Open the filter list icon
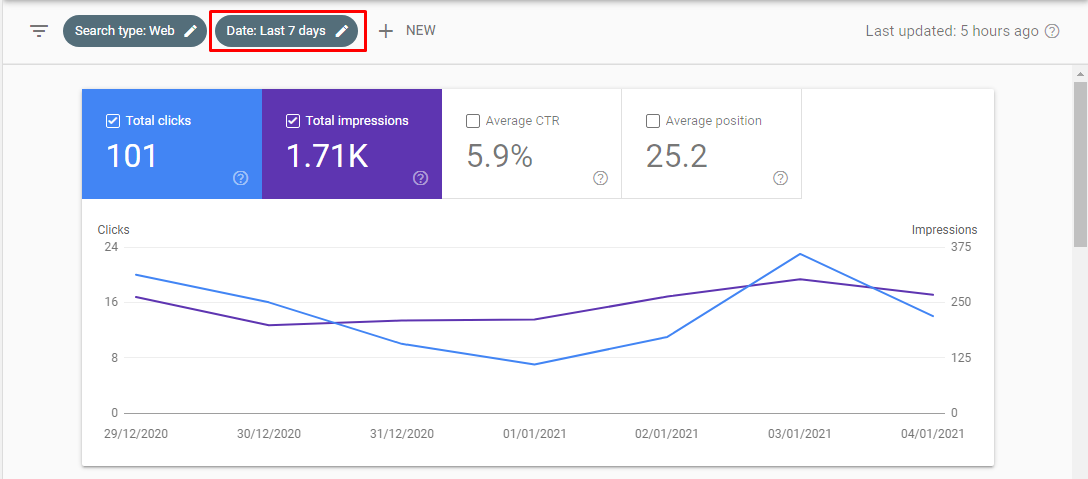This screenshot has width=1088, height=479. [39, 31]
